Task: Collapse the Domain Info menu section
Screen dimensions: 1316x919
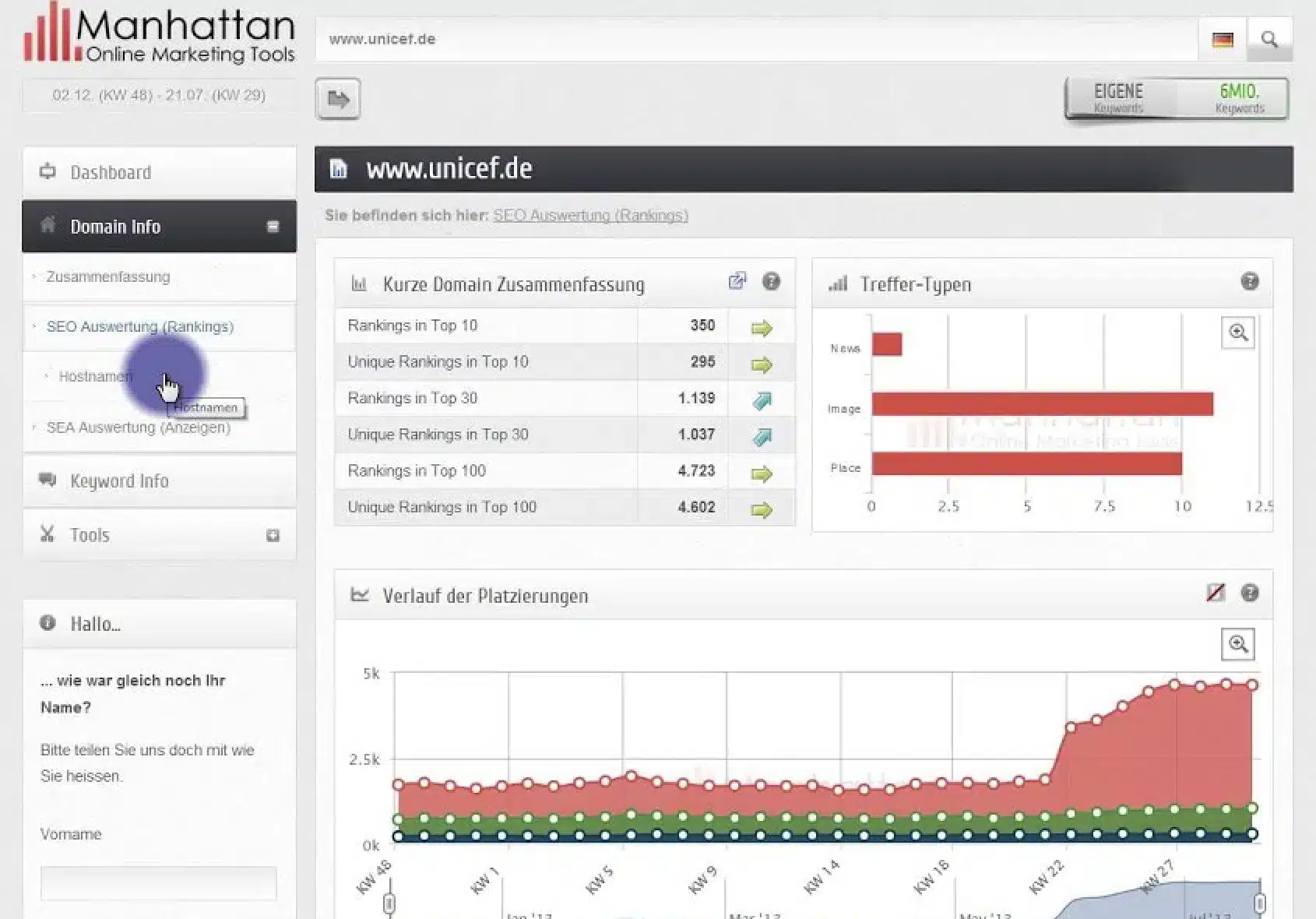Action: point(273,227)
